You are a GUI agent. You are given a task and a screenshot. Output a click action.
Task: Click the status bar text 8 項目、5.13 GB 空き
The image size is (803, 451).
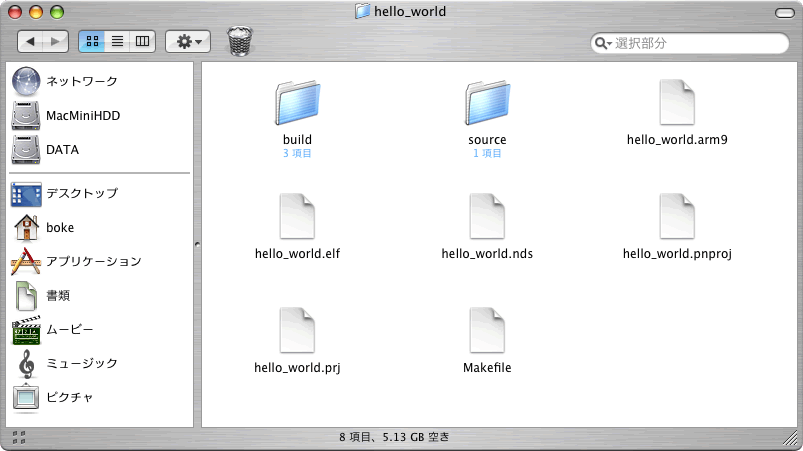click(394, 437)
